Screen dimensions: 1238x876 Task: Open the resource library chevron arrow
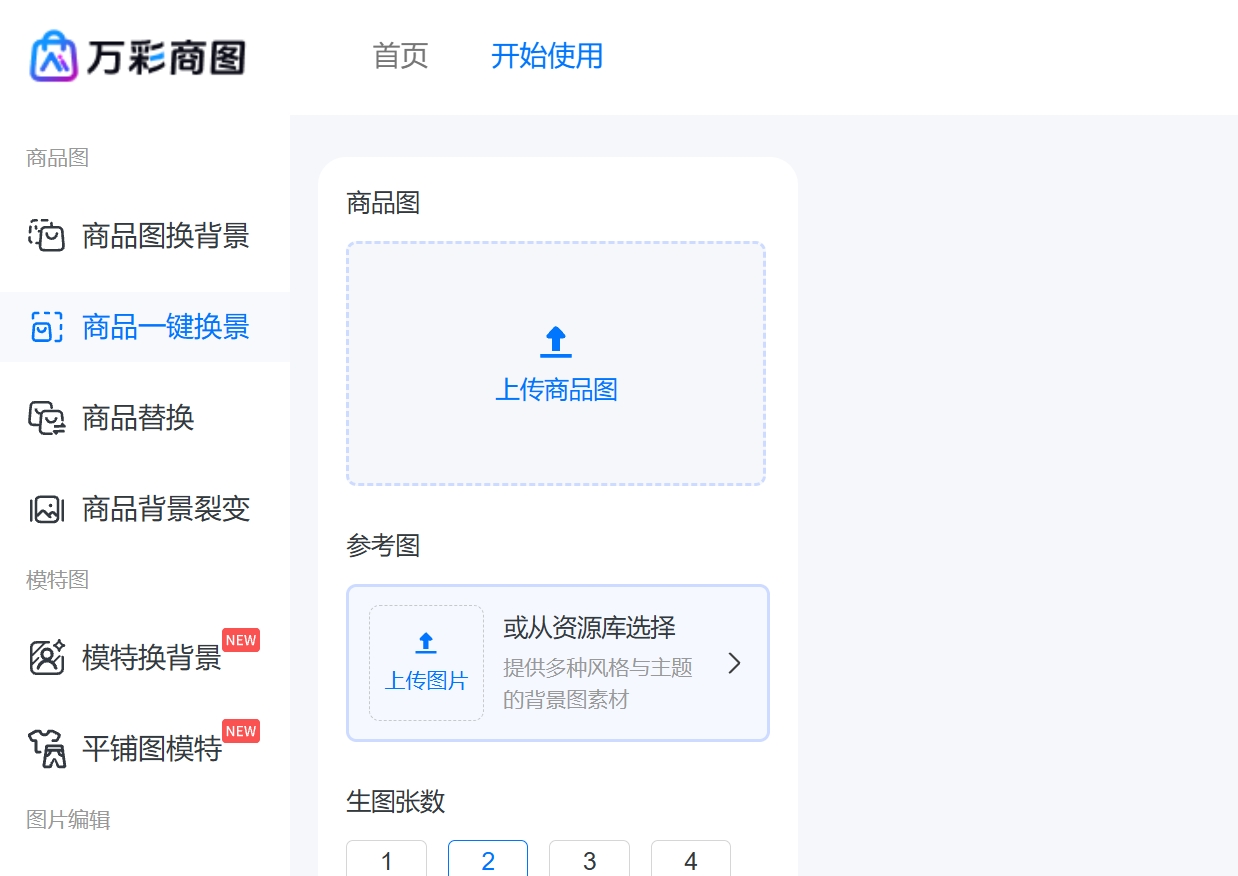[734, 663]
